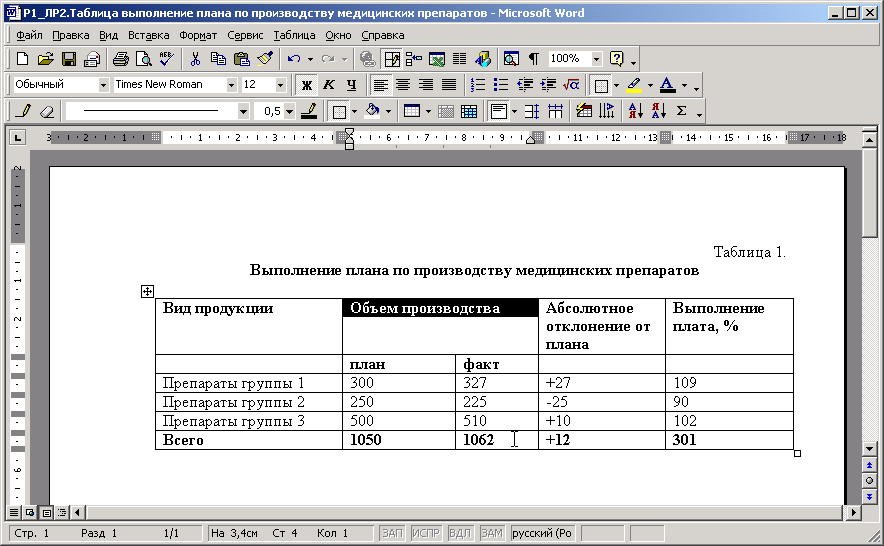The image size is (884, 546).
Task: Insert an equation with the square-root icon
Action: (x=571, y=85)
